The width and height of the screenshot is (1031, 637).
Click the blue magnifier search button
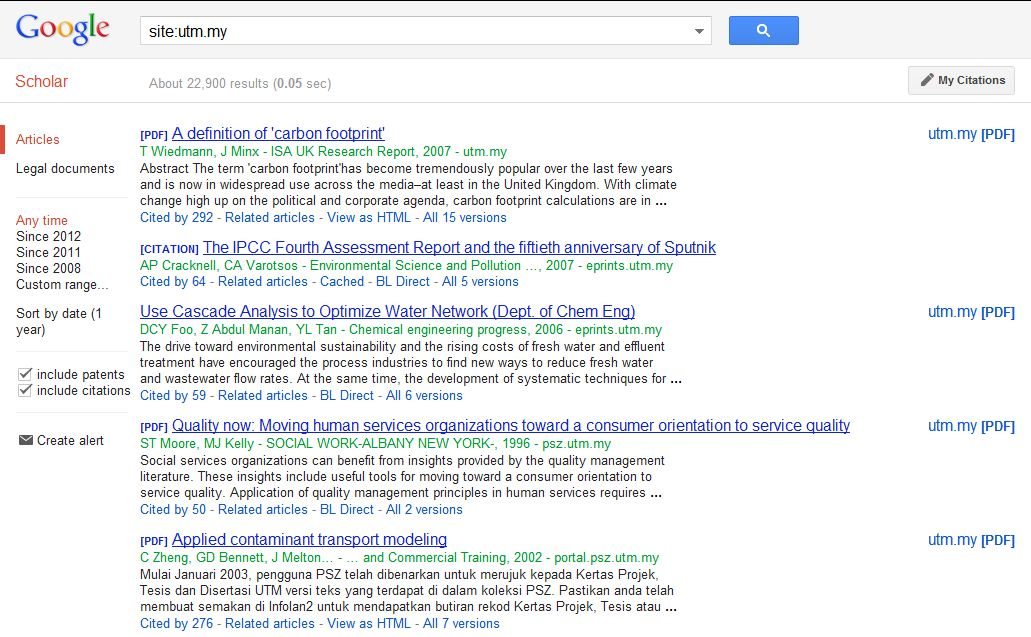click(x=763, y=30)
